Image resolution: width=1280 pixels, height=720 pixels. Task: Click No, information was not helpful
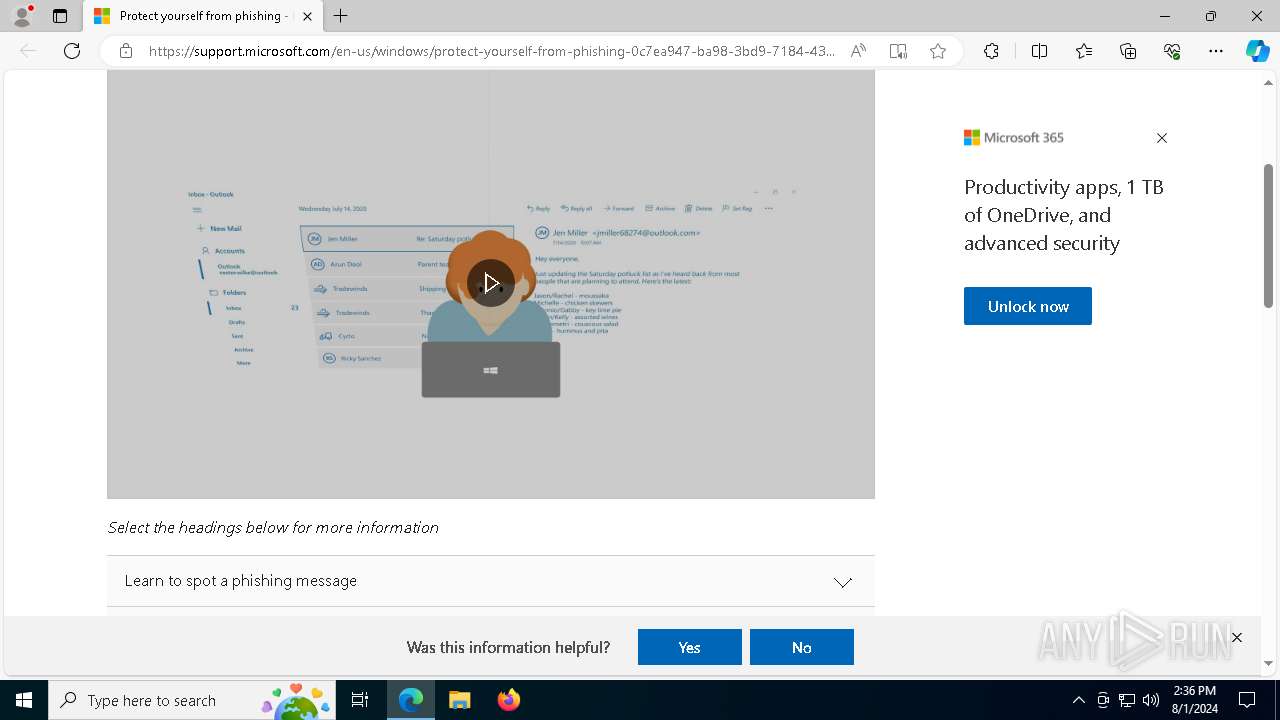click(x=802, y=647)
